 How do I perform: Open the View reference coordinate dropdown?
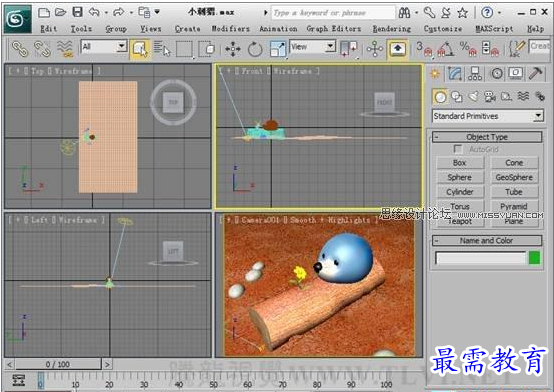pos(313,47)
